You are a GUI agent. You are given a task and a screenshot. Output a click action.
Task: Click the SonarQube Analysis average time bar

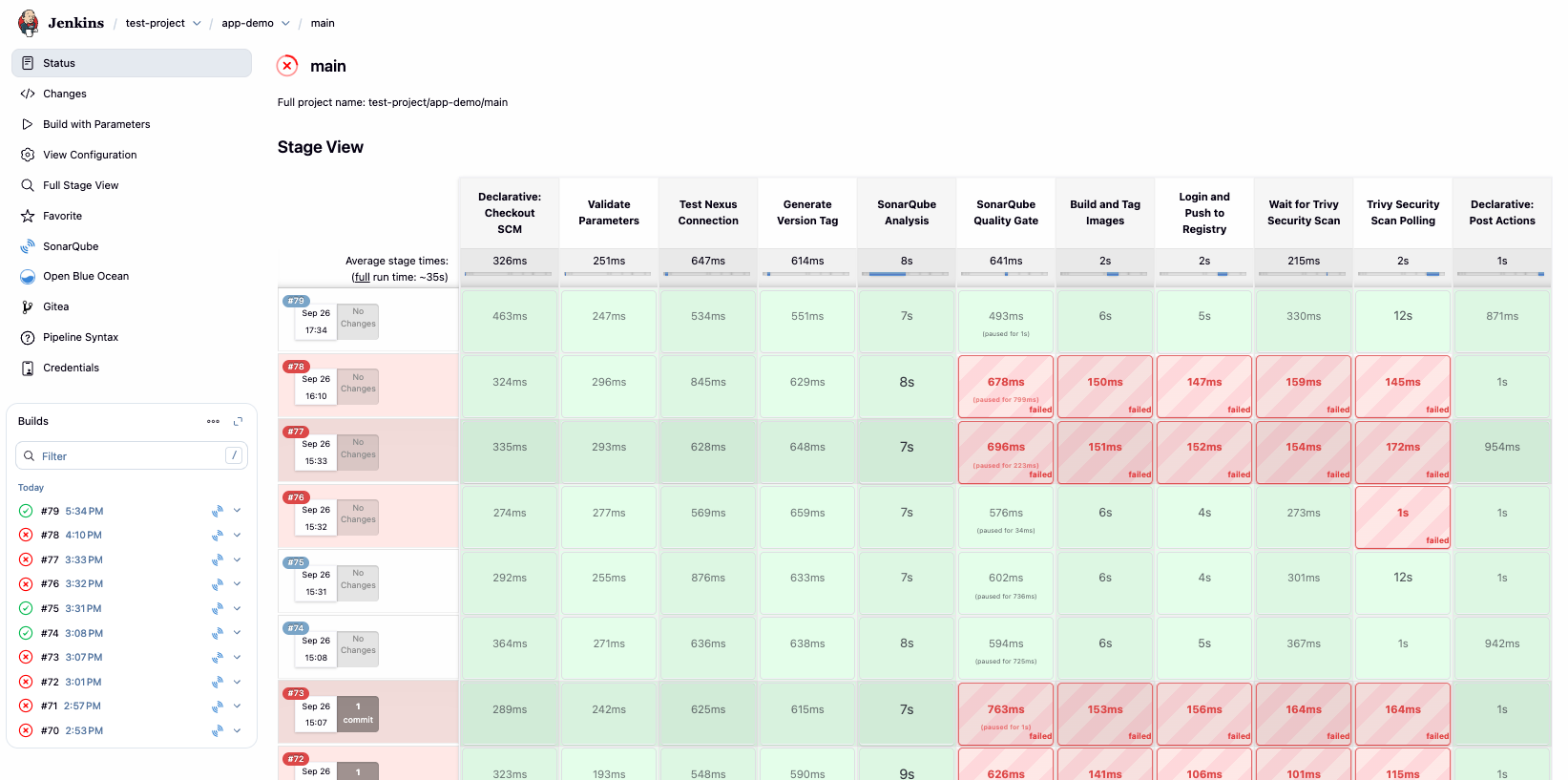907,274
